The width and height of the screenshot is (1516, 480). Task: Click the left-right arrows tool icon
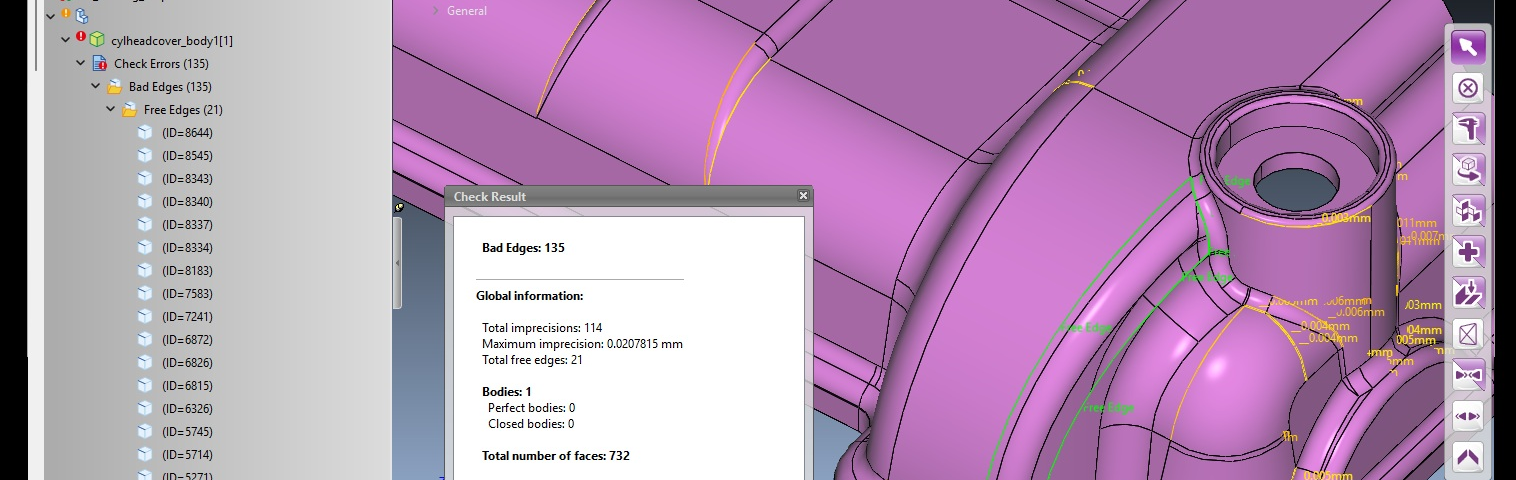(1467, 416)
